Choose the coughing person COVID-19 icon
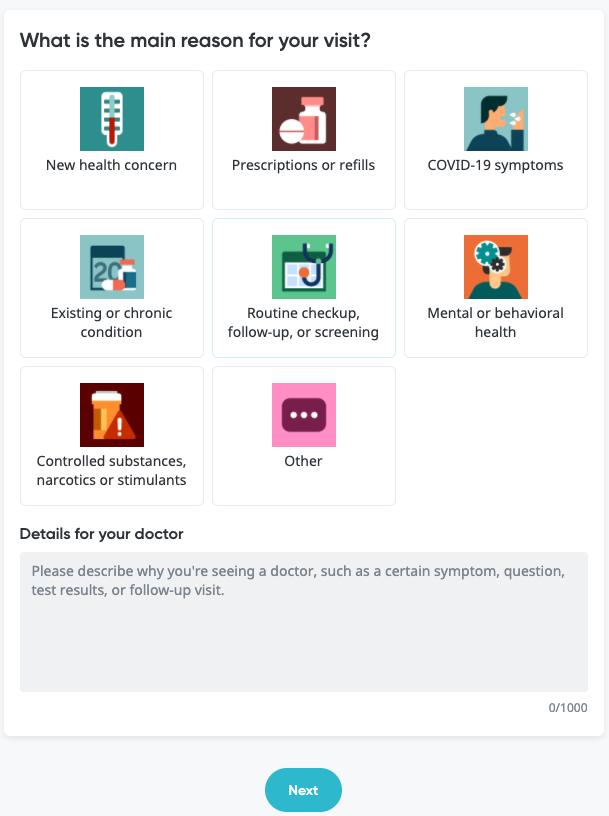The width and height of the screenshot is (609, 816). coord(496,119)
